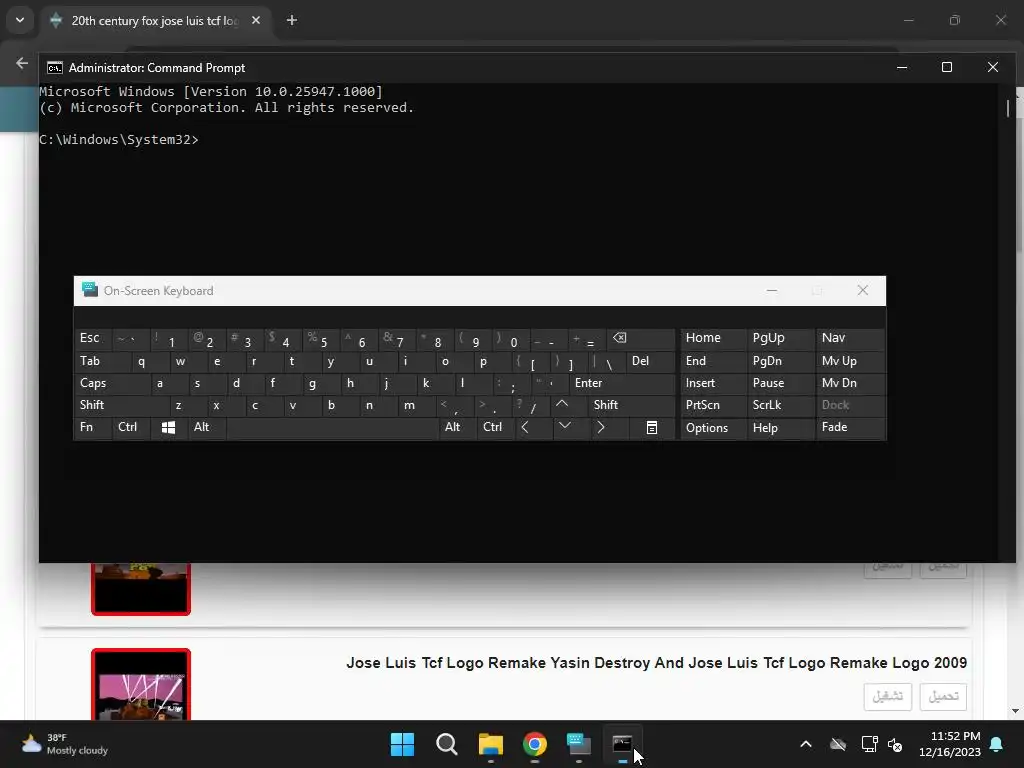Expand the browser tab search dropdown

(20, 20)
